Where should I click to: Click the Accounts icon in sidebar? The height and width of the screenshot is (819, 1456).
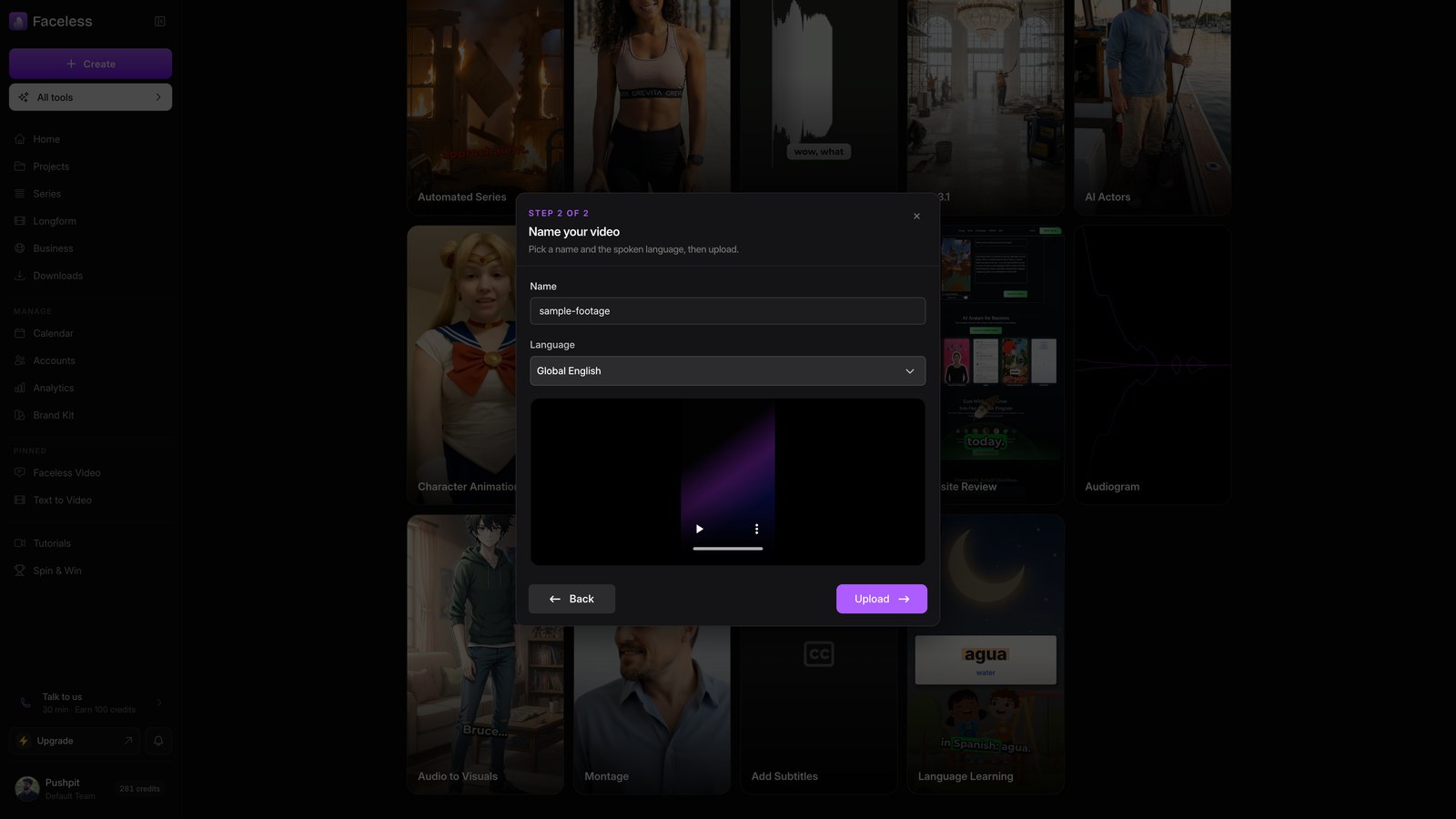(x=20, y=360)
